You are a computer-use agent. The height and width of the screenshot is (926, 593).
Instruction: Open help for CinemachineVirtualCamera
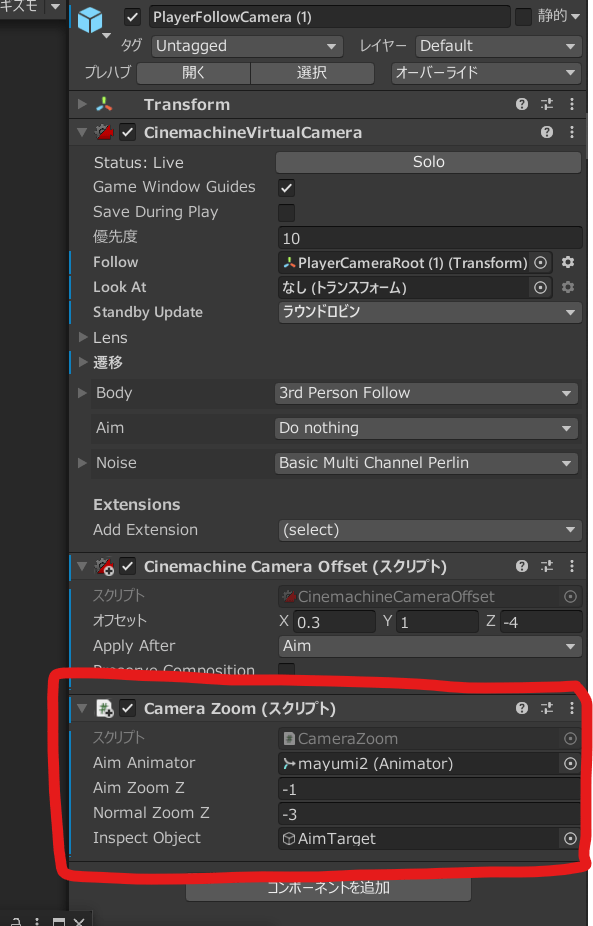pos(547,132)
